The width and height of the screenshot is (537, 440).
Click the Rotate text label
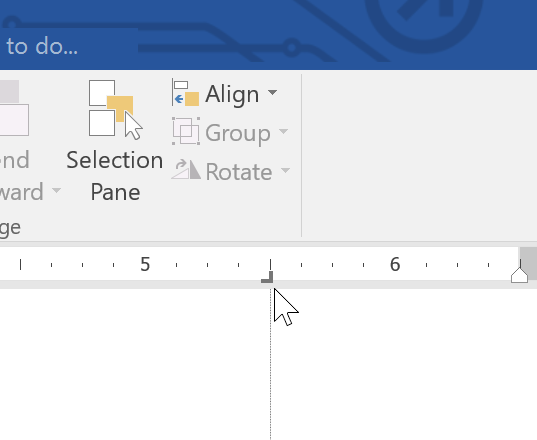point(239,171)
